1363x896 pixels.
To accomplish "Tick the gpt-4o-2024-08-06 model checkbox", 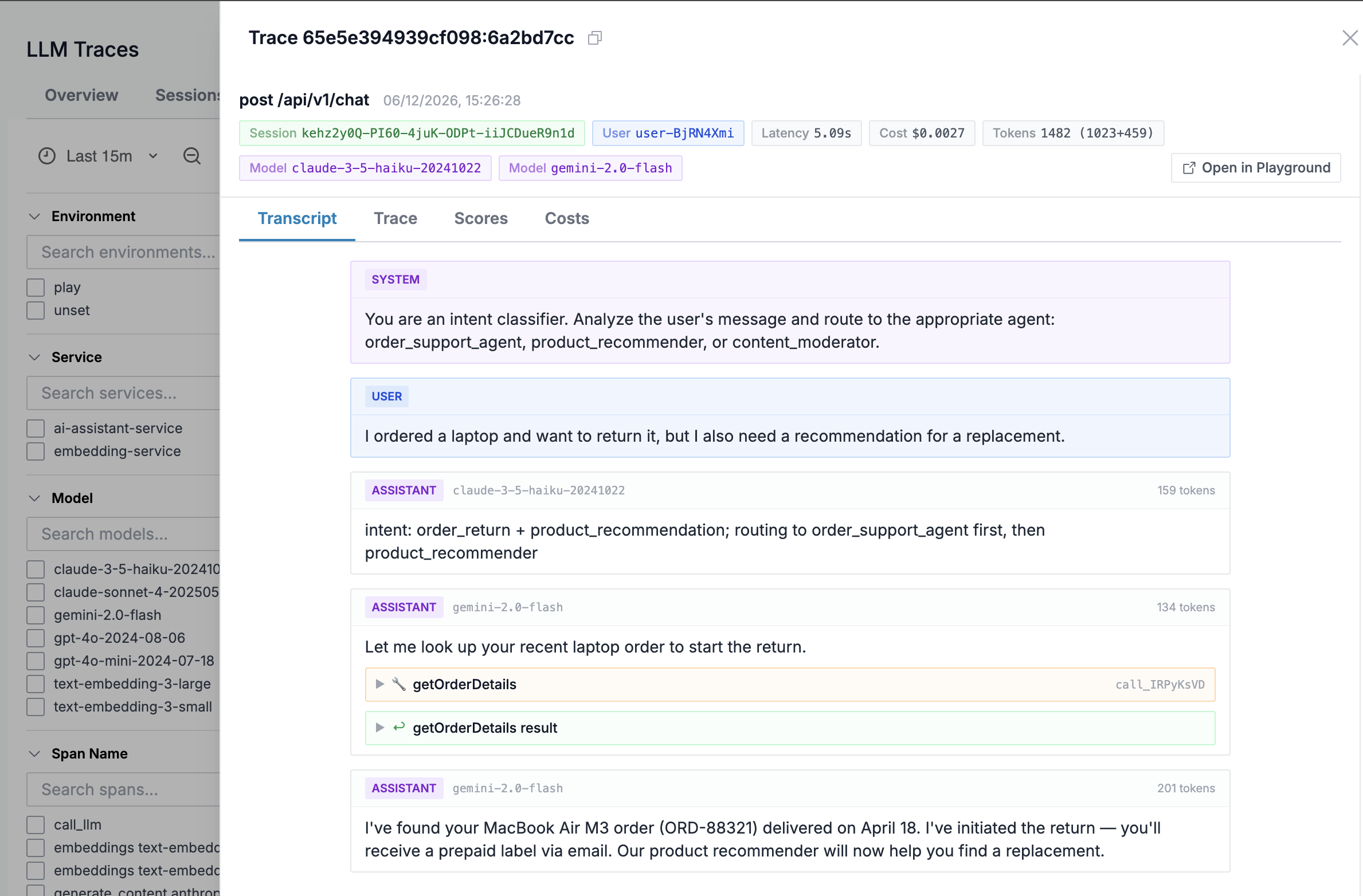I will tap(36, 638).
